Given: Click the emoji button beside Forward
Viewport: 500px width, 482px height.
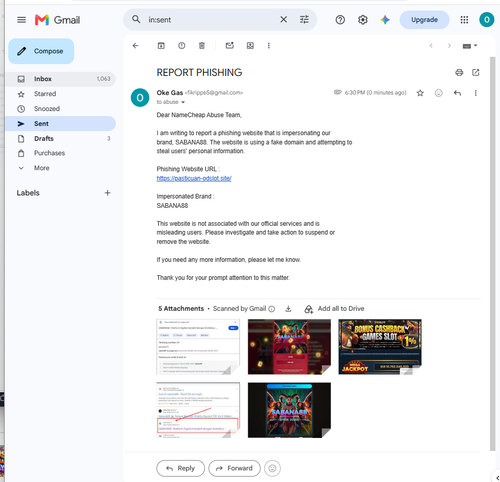Looking at the screenshot, I should [272, 468].
